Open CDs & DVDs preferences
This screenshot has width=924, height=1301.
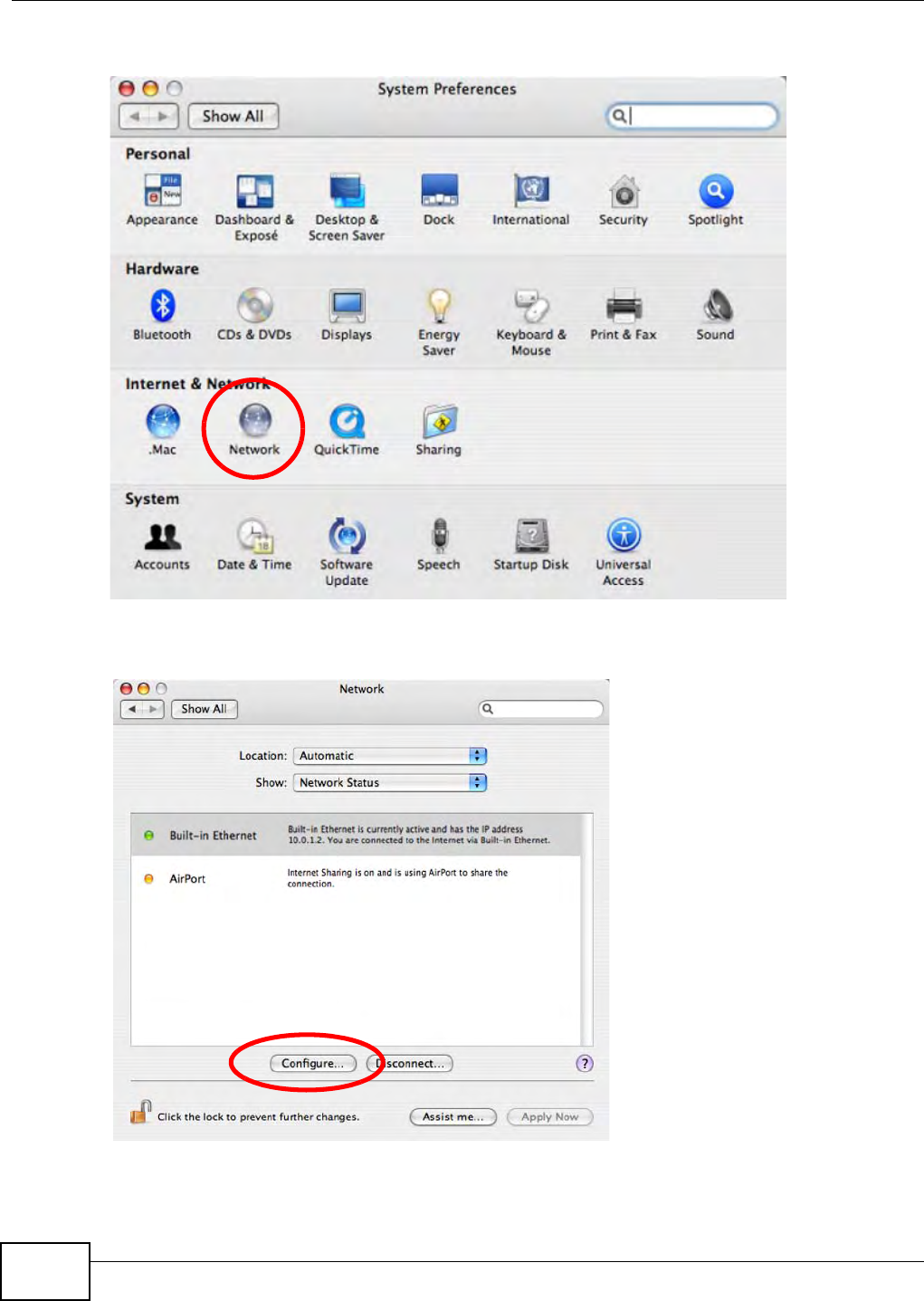pyautogui.click(x=254, y=315)
